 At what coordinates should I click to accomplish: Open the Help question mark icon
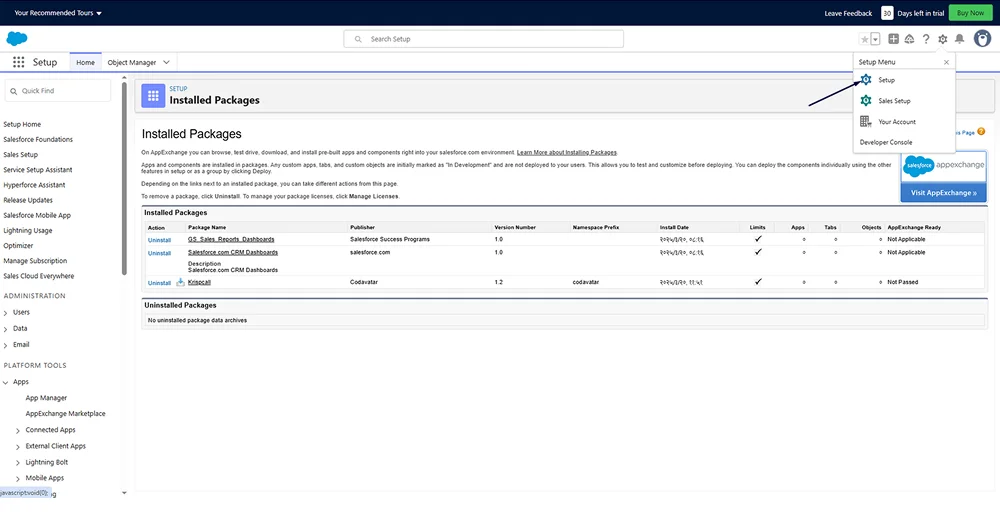(x=926, y=39)
